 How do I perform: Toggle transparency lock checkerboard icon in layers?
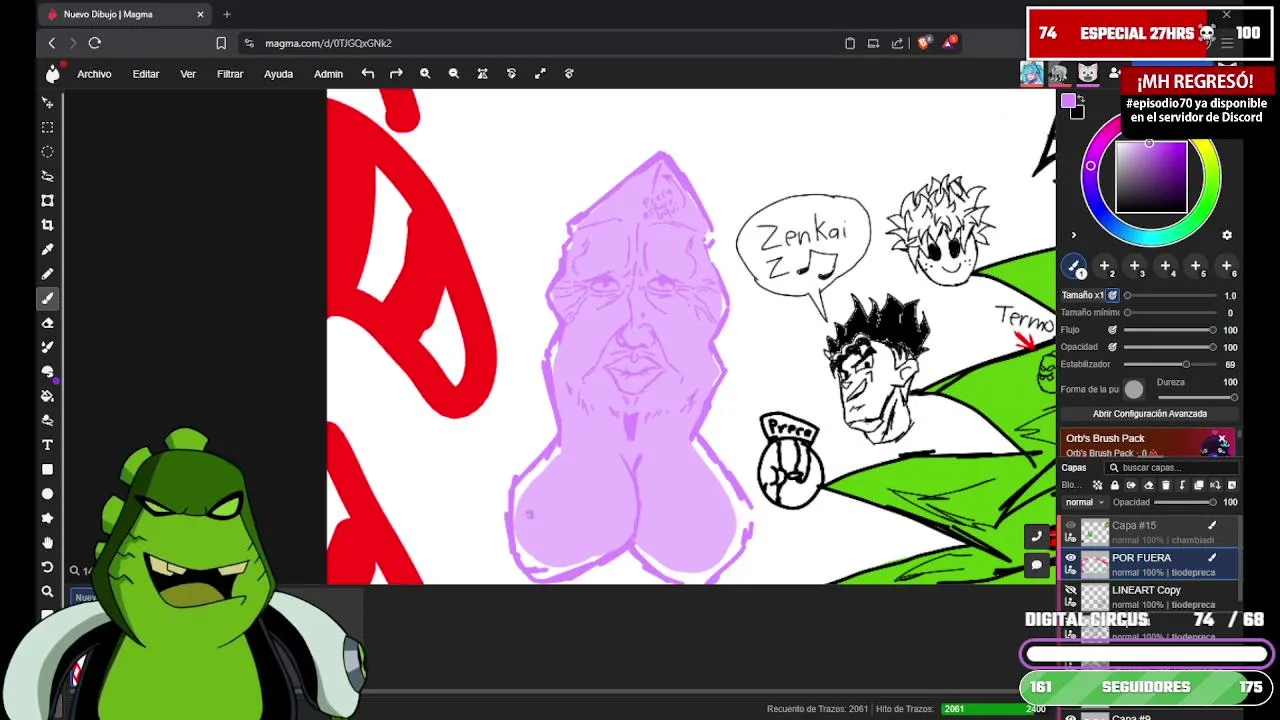click(x=1098, y=485)
